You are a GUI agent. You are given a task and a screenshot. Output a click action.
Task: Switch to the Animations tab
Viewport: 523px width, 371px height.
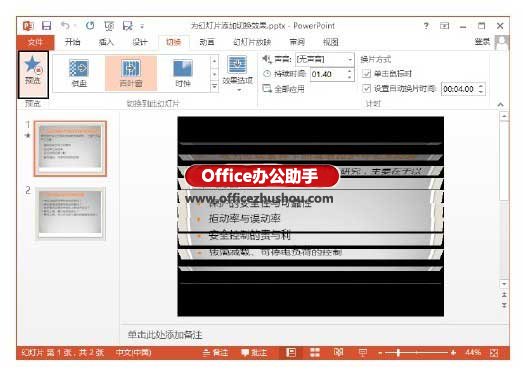tap(207, 42)
